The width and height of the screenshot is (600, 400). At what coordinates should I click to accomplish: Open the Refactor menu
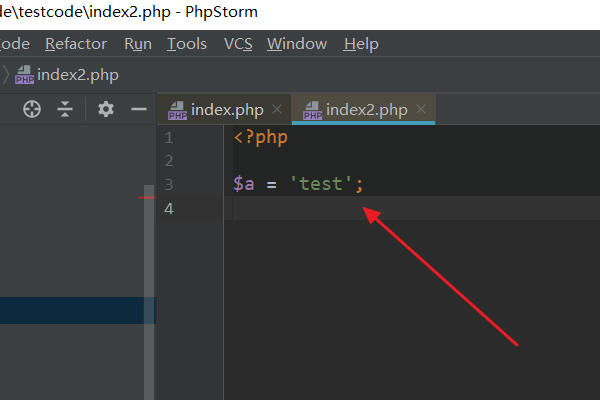point(76,44)
